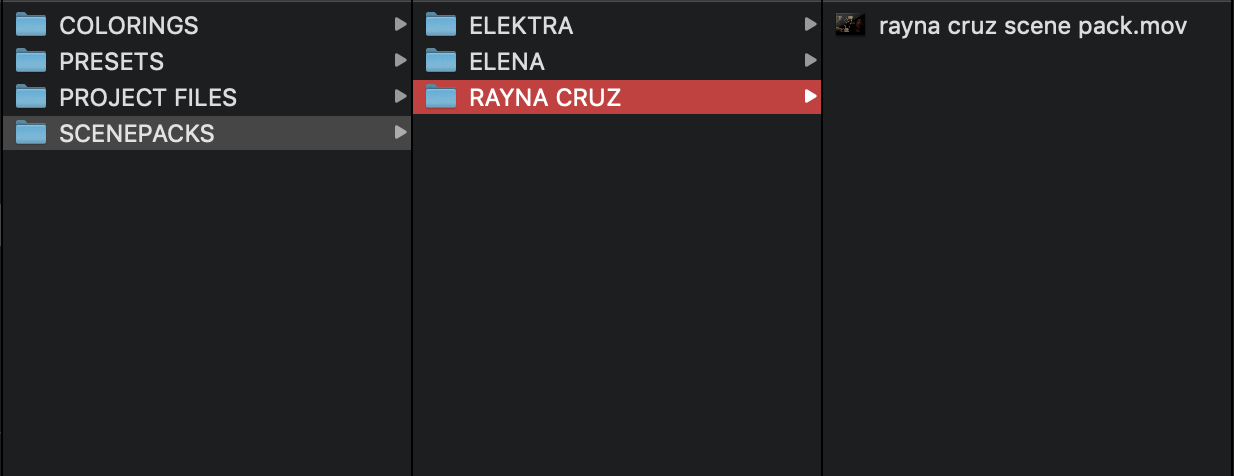
Task: Click the ELENA folder icon
Action: click(441, 61)
